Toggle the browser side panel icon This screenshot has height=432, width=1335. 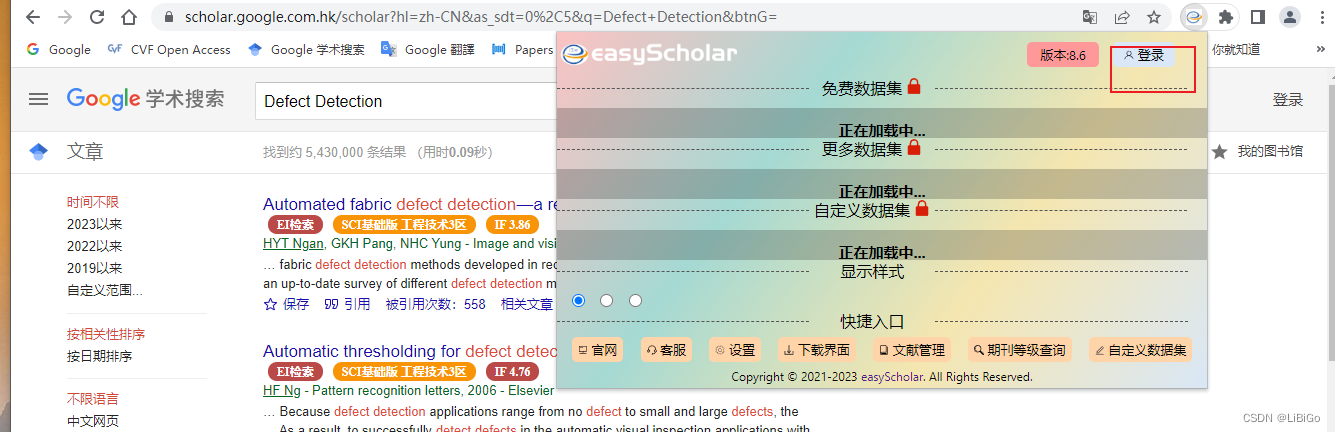tap(1258, 17)
